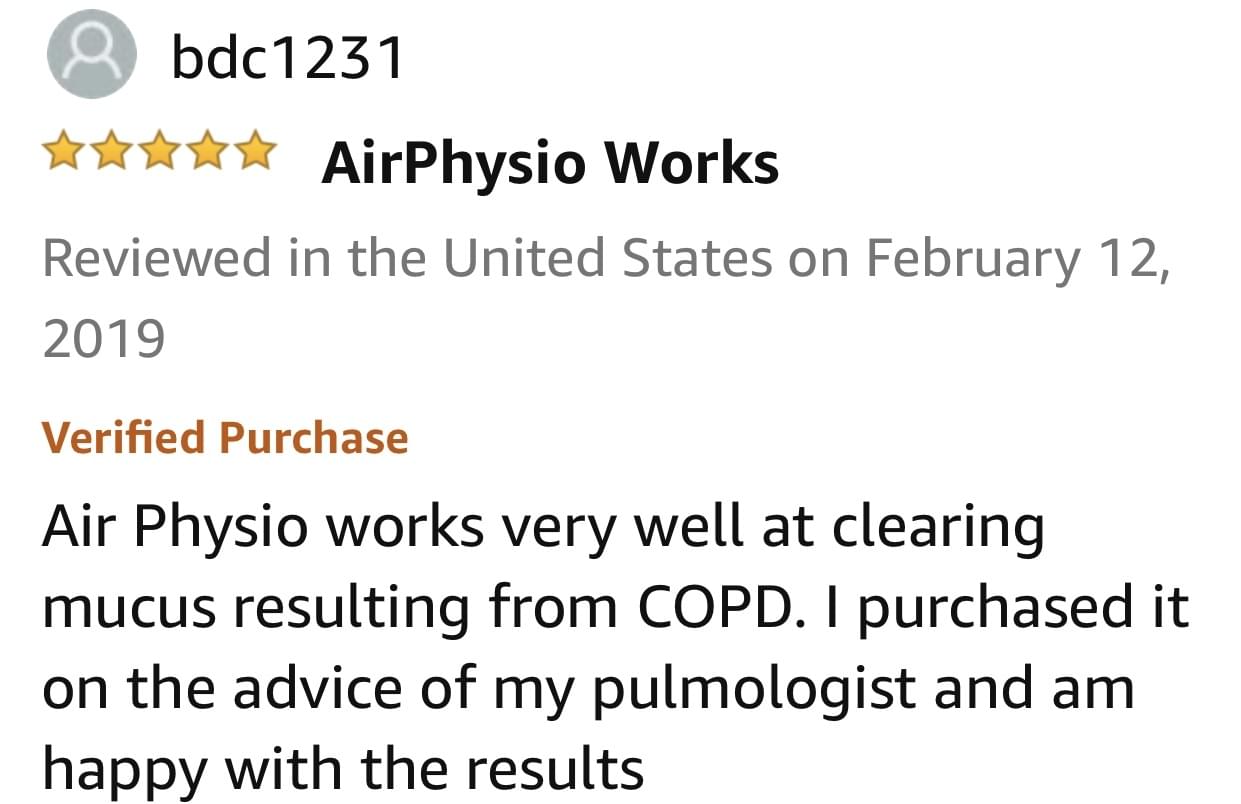Click the first gold rating star

(x=65, y=153)
